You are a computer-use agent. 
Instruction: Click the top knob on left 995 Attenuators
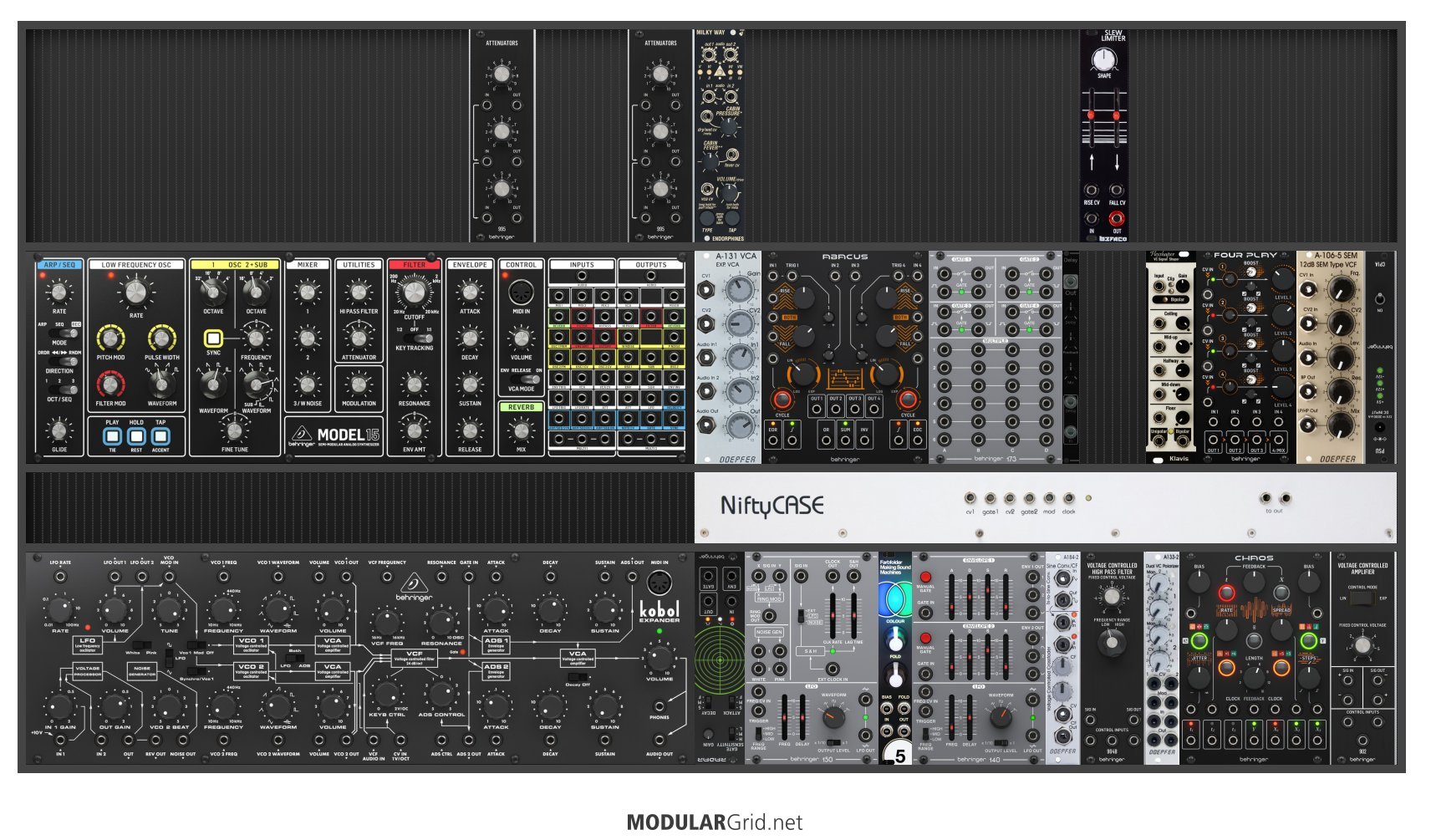[502, 74]
